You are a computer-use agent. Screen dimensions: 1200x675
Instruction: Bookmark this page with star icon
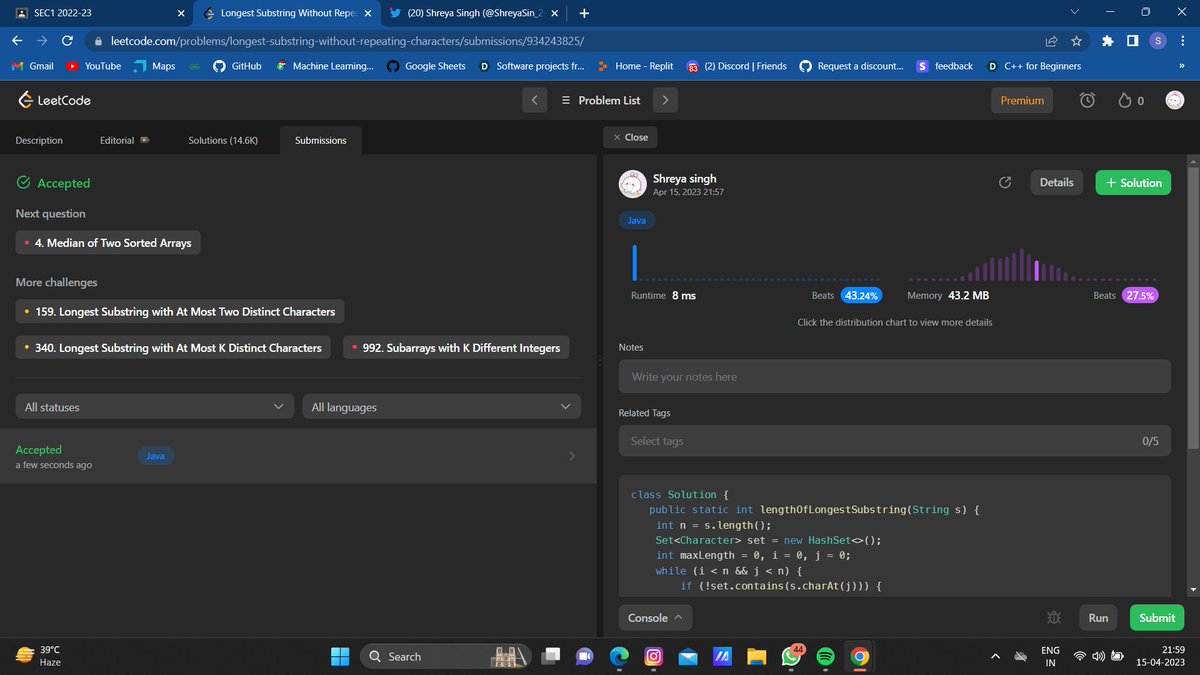click(1076, 41)
